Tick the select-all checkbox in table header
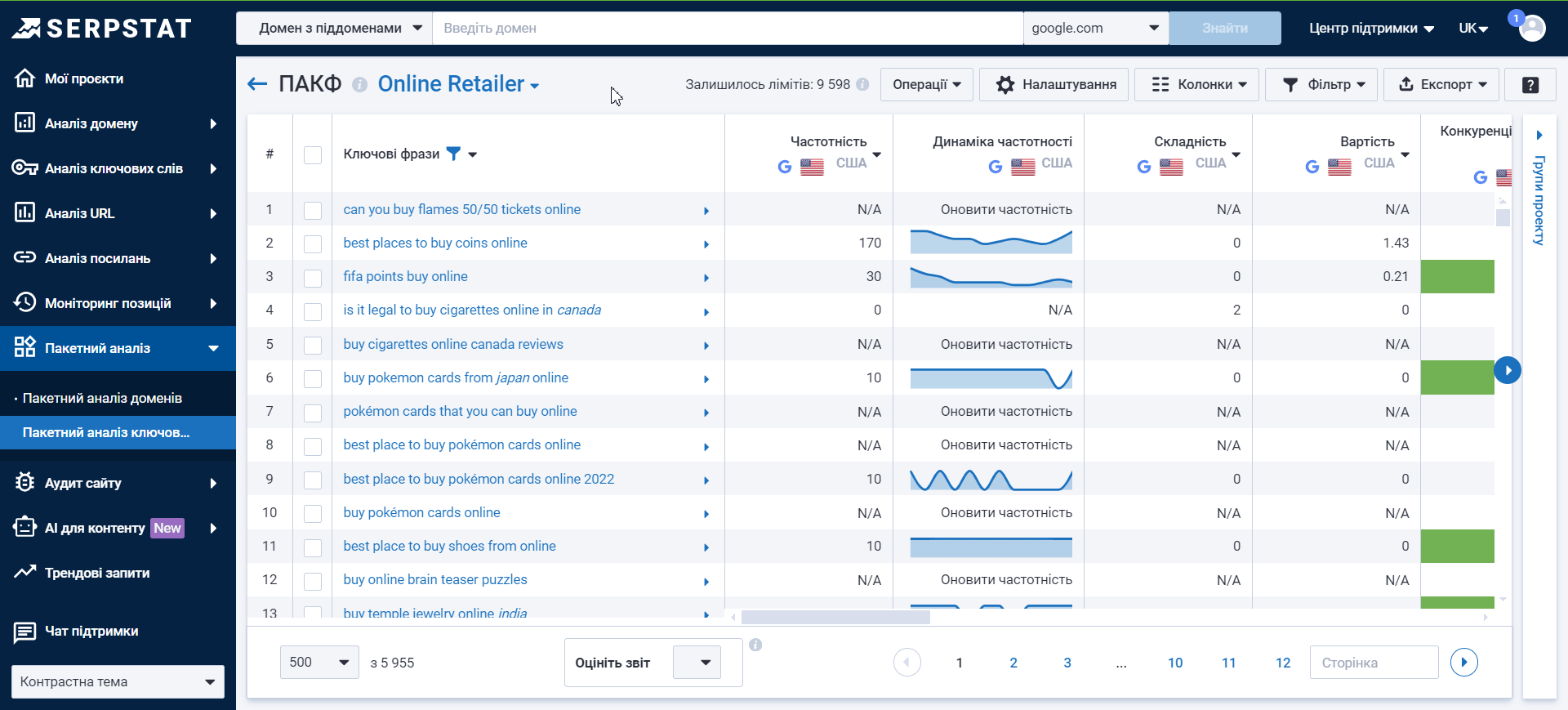1568x710 pixels. click(x=313, y=154)
